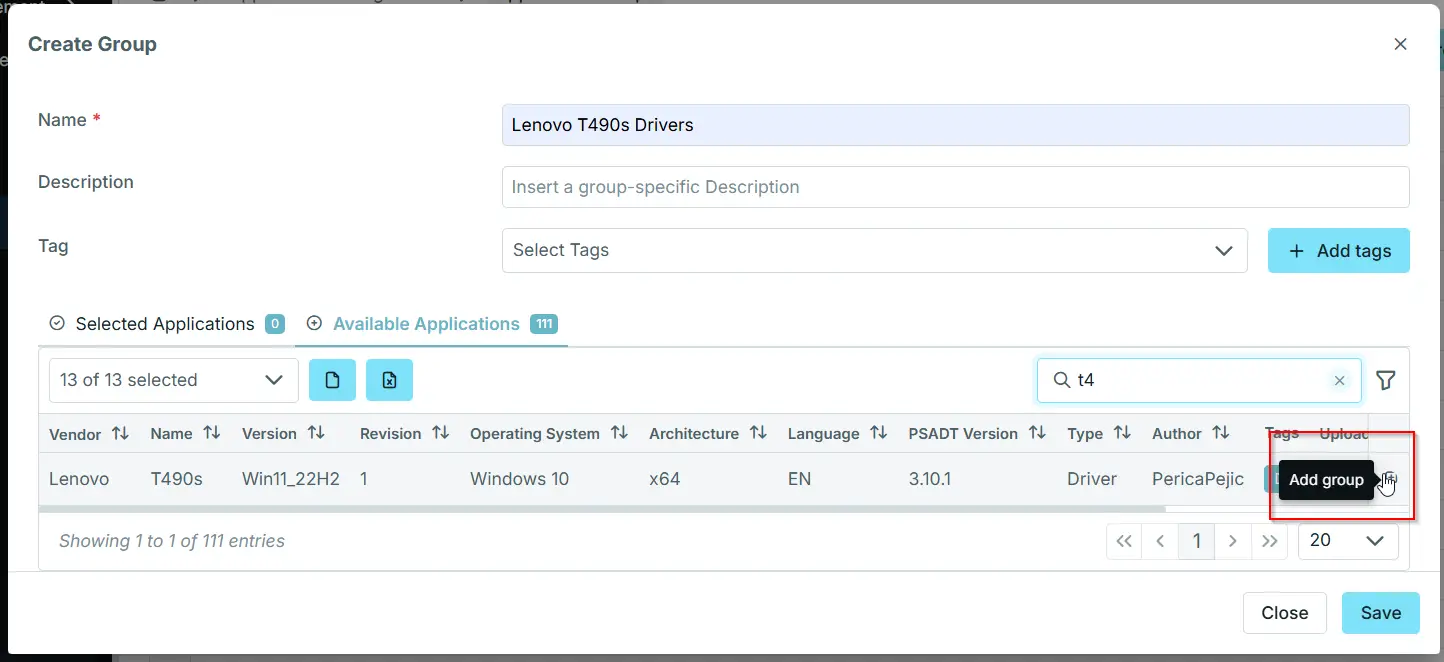This screenshot has height=662, width=1444.
Task: Go to the first page of results
Action: 1123,541
